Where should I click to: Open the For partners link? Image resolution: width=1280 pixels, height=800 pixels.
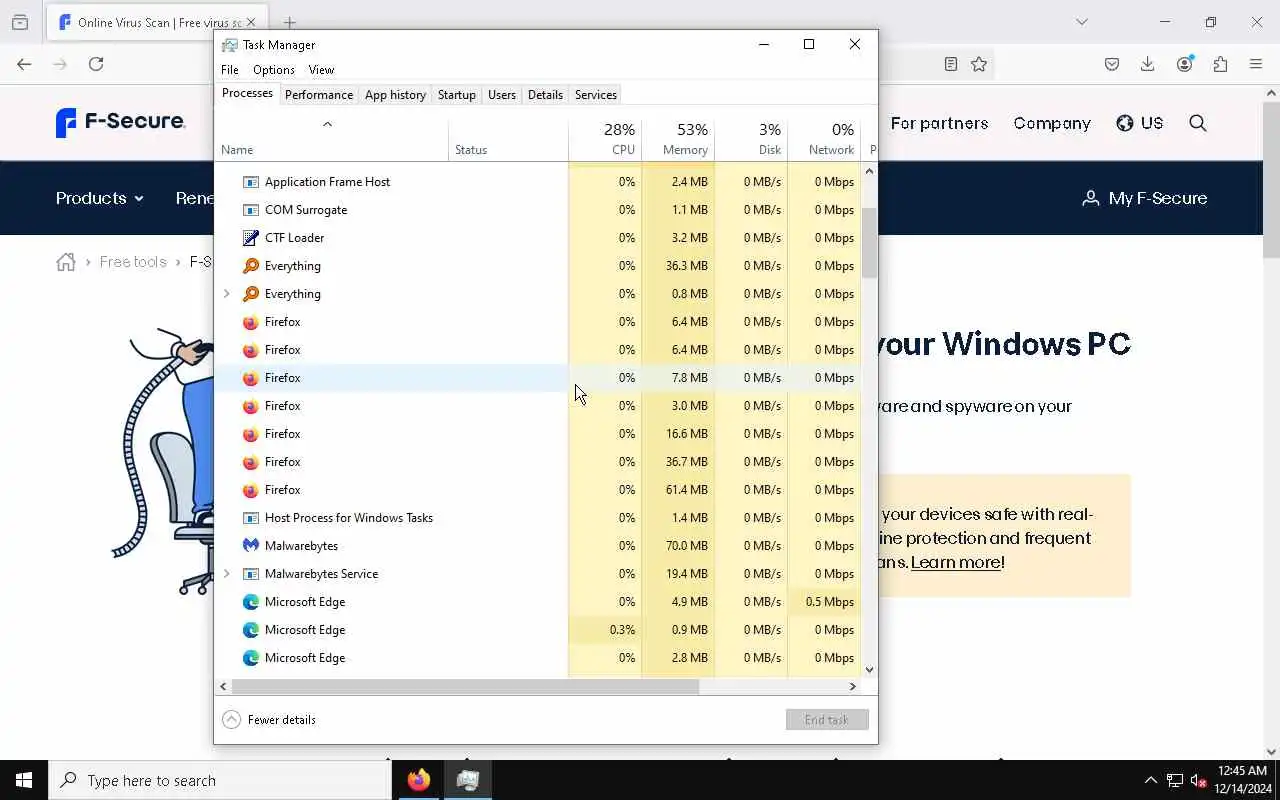[939, 123]
